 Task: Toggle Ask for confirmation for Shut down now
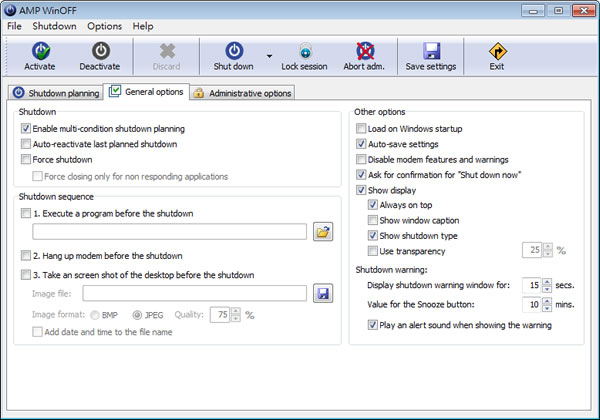(361, 174)
